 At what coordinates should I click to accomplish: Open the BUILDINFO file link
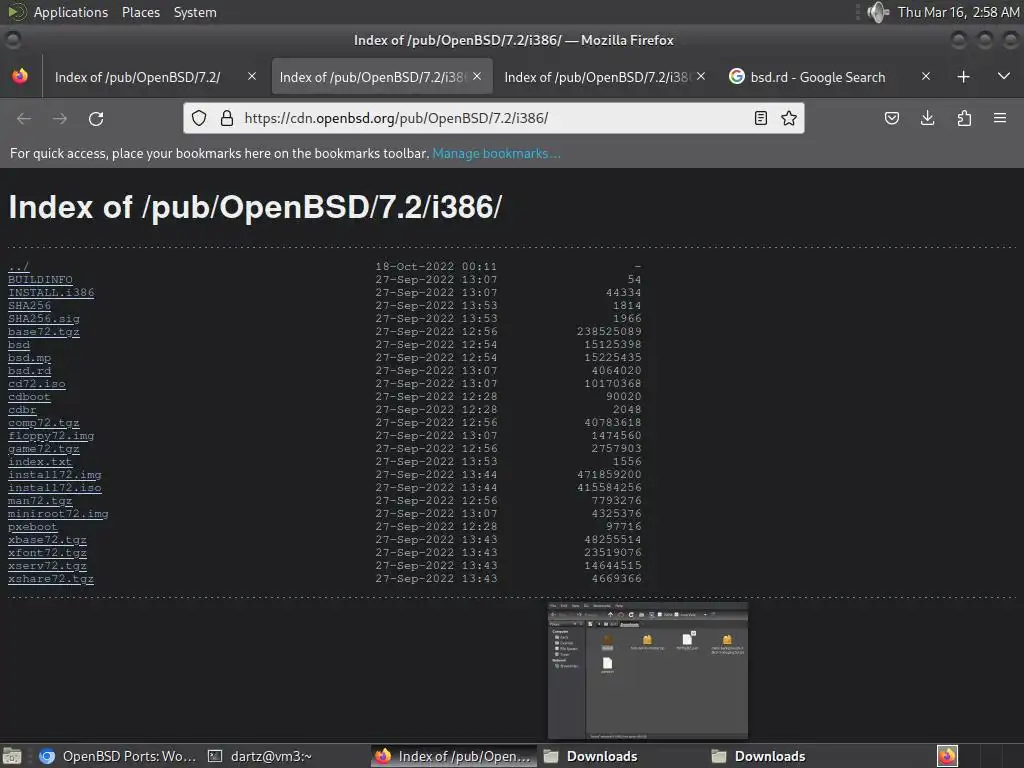coord(40,280)
